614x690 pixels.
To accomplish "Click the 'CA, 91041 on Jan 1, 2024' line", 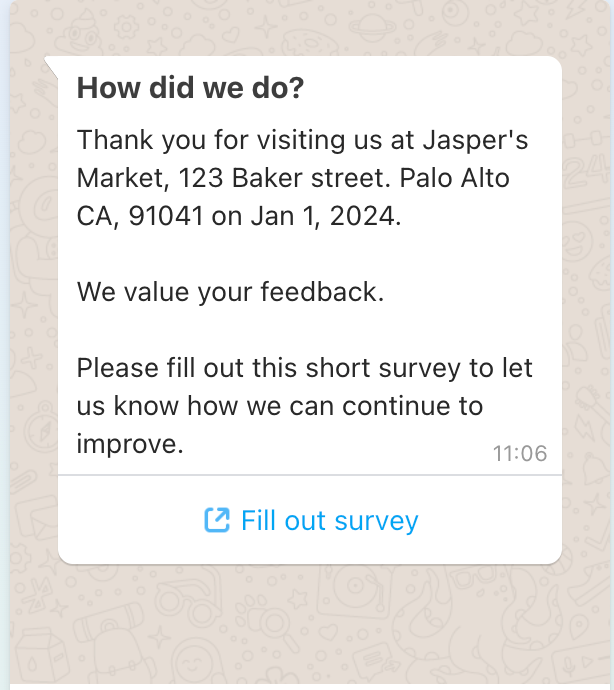I will [x=239, y=216].
